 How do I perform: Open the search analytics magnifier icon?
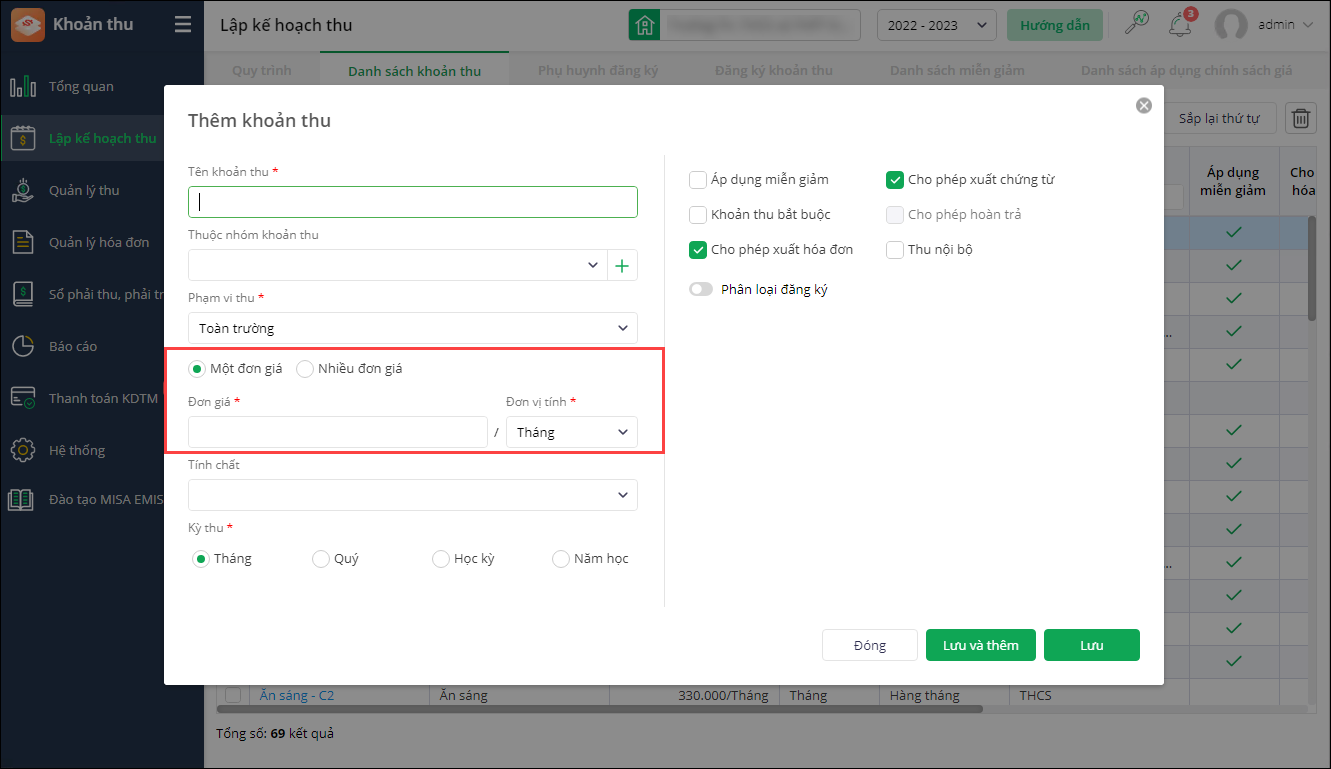point(1137,24)
